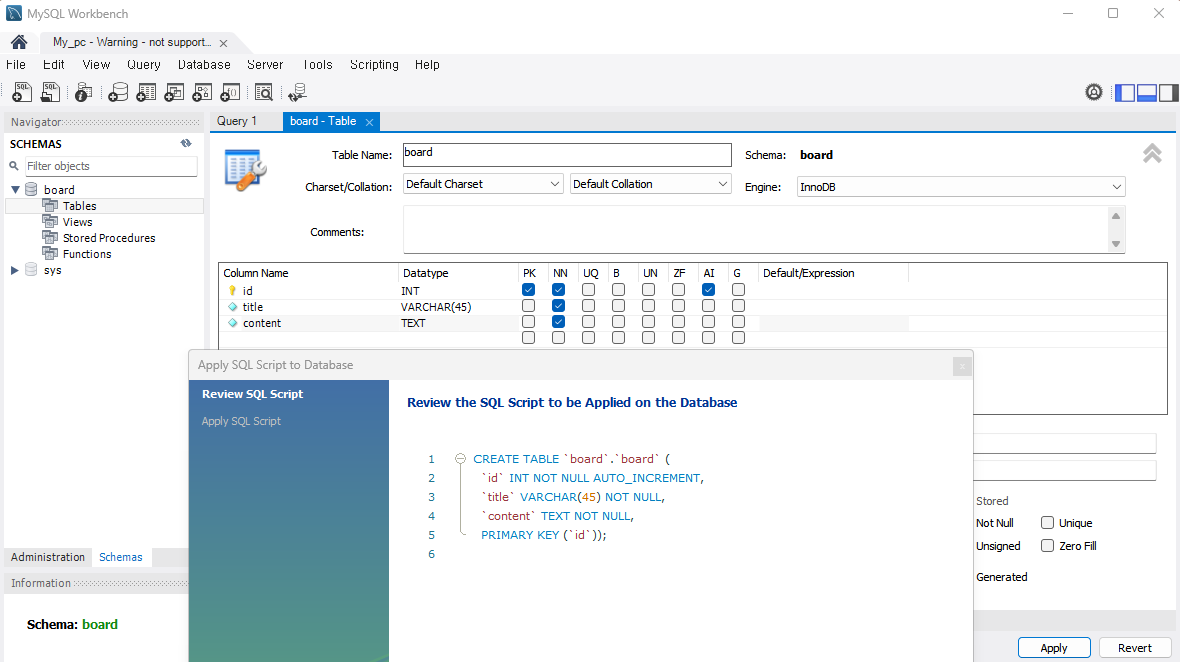Uncheck NN for the content column

tap(558, 321)
